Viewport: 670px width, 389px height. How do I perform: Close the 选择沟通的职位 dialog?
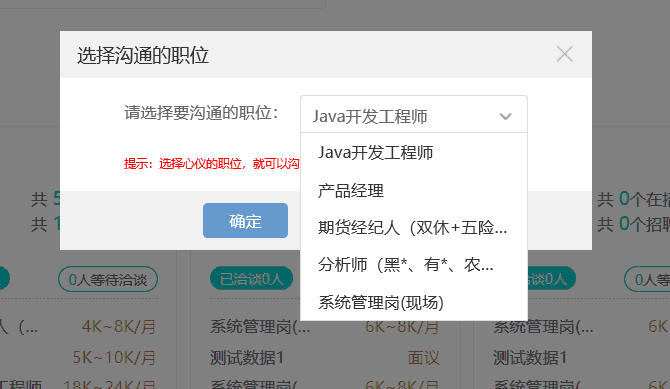pyautogui.click(x=564, y=54)
